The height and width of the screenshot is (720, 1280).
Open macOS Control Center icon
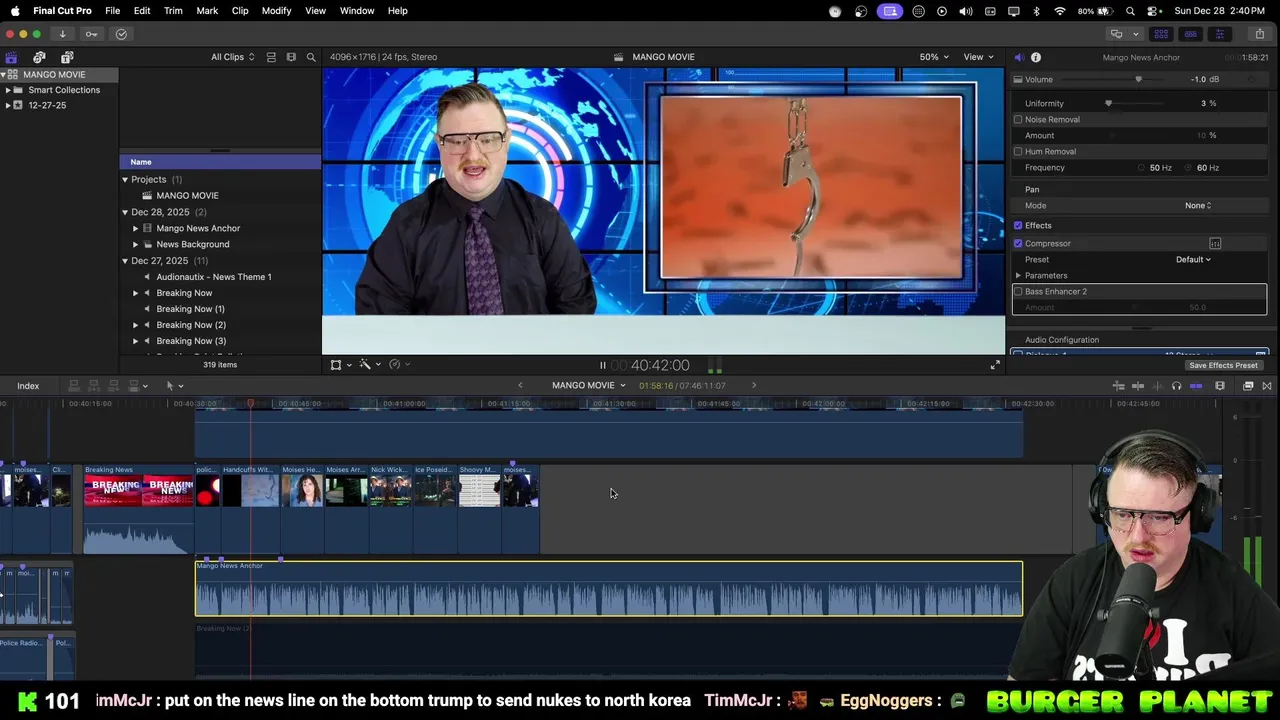1152,11
